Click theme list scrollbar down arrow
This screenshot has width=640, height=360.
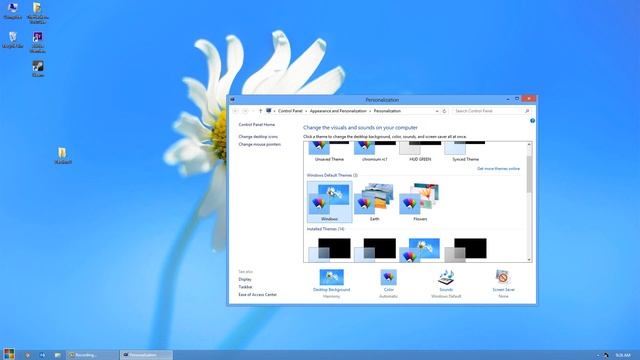point(529,259)
